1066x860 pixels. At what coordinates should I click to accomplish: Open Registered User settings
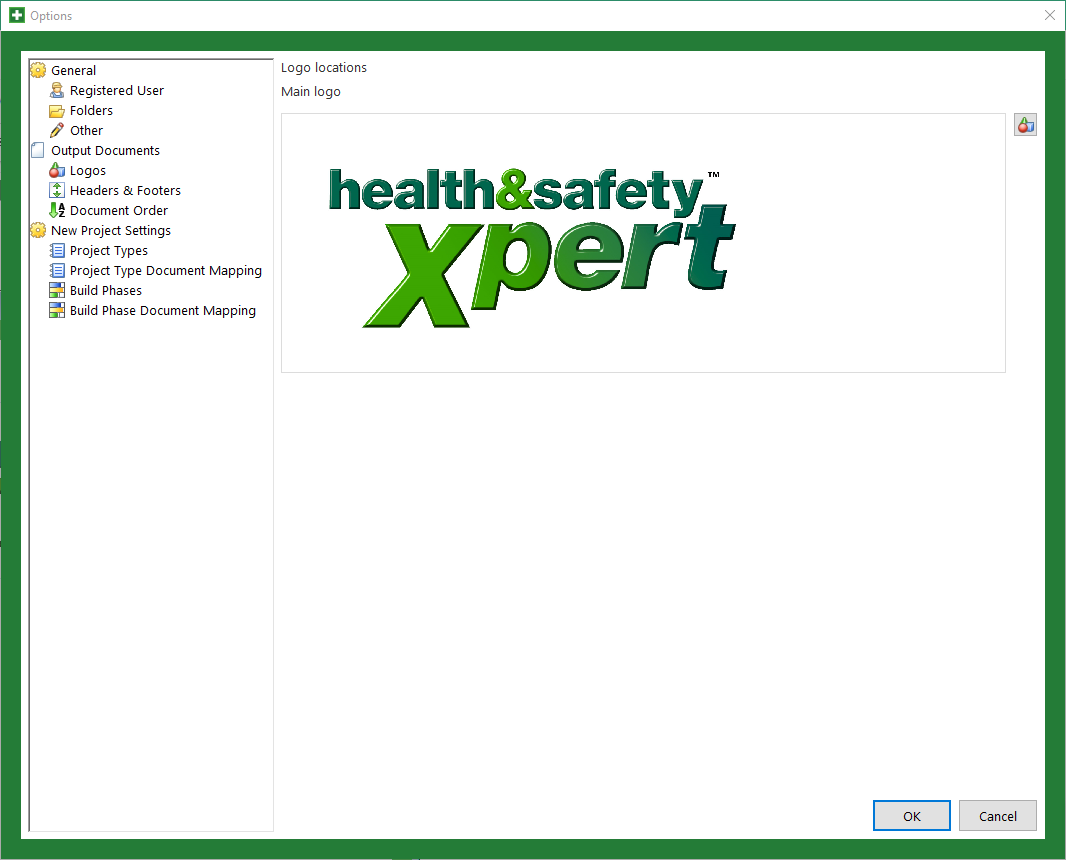coord(117,90)
